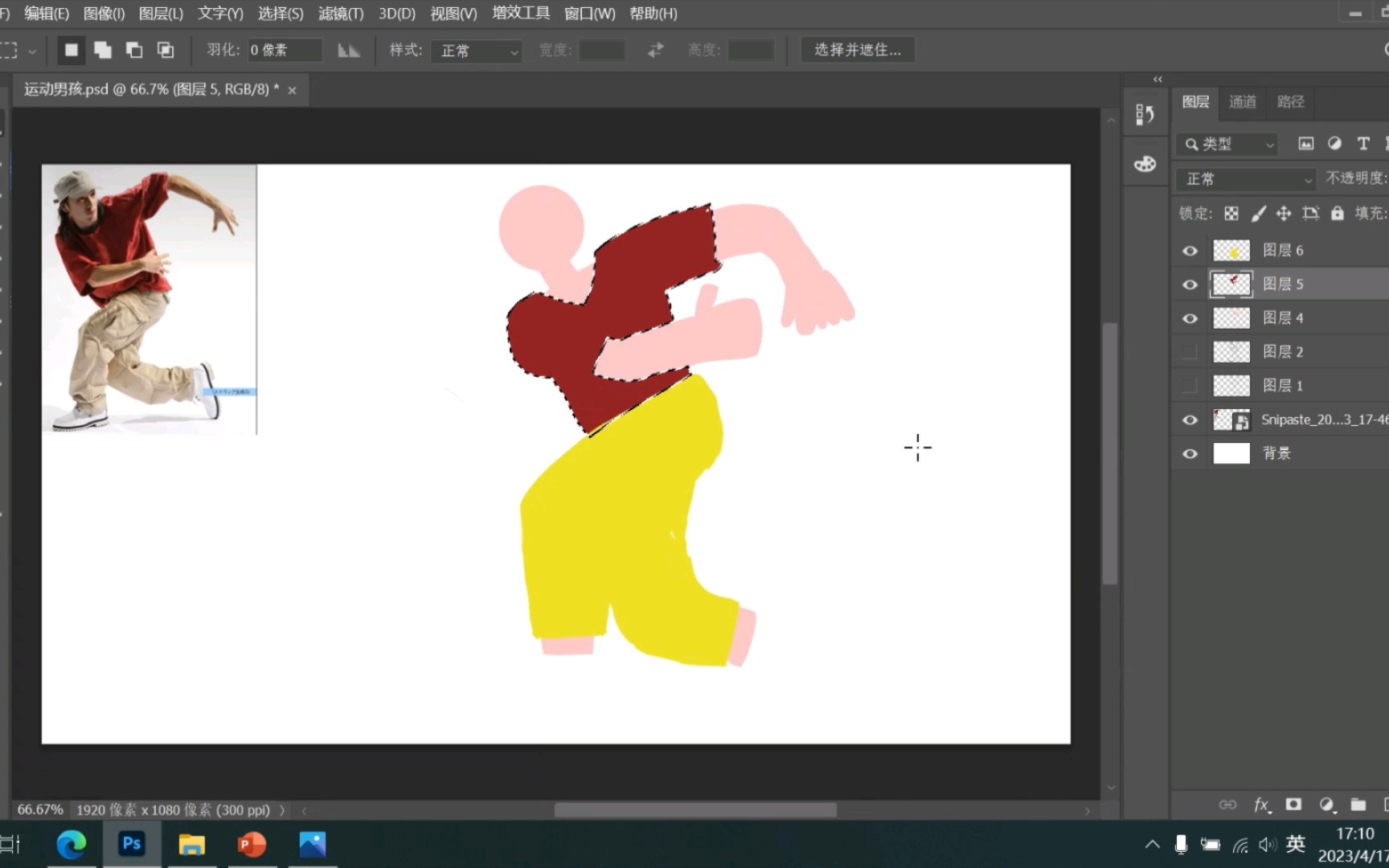Open the marquee tool preset picker arrow

pyautogui.click(x=32, y=51)
